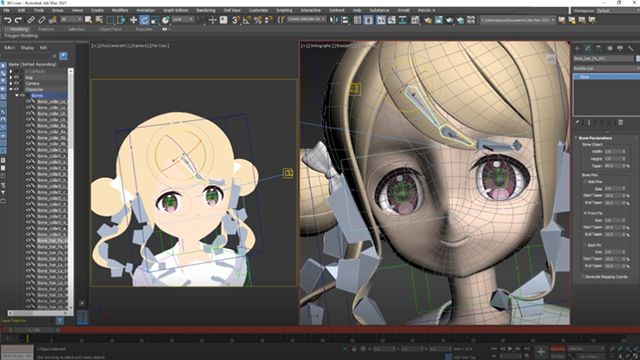Toggle the Spinner Snap icon
Viewport: 640px width, 360px height.
click(x=269, y=20)
